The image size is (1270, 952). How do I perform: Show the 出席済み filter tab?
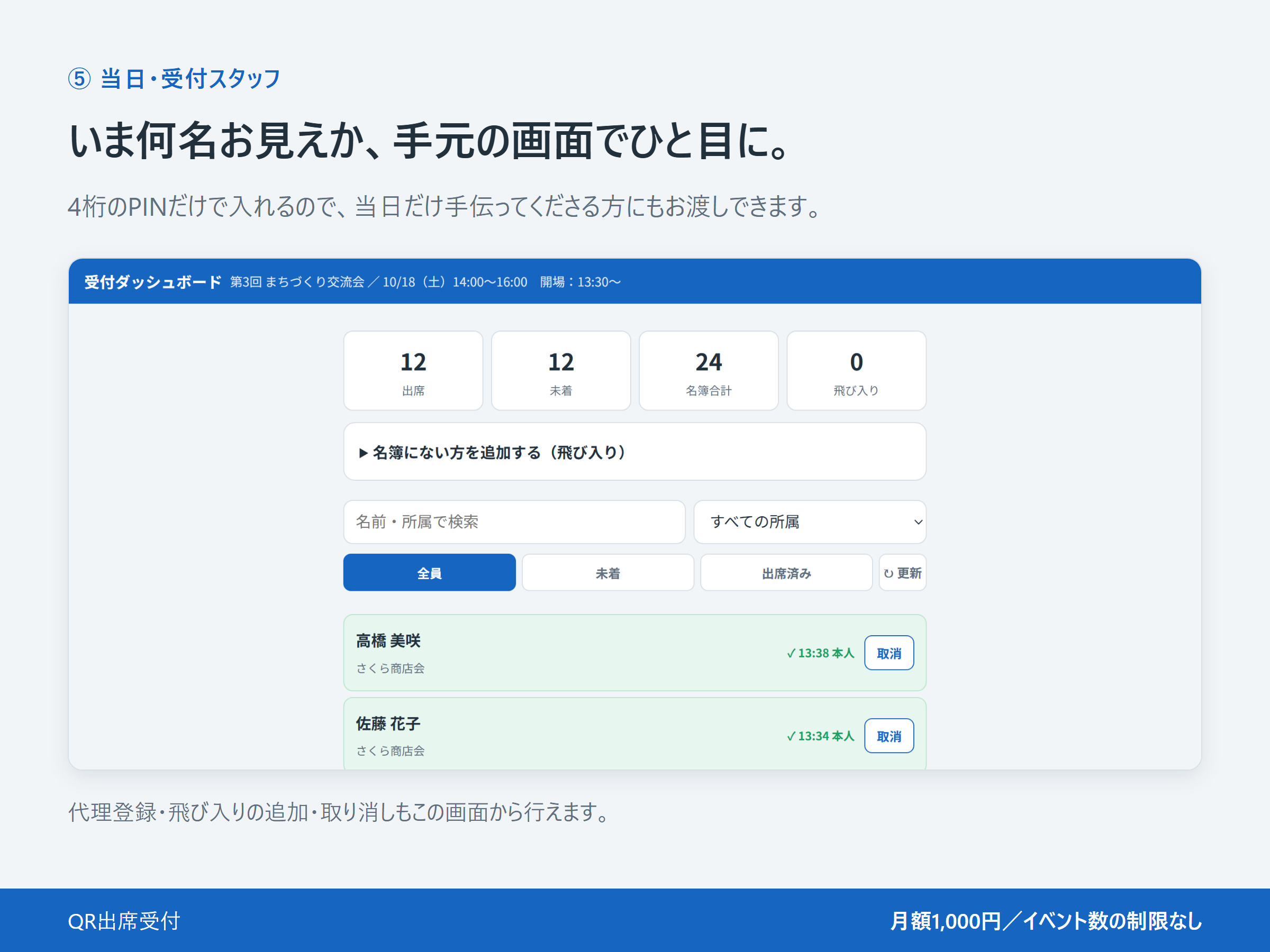786,573
